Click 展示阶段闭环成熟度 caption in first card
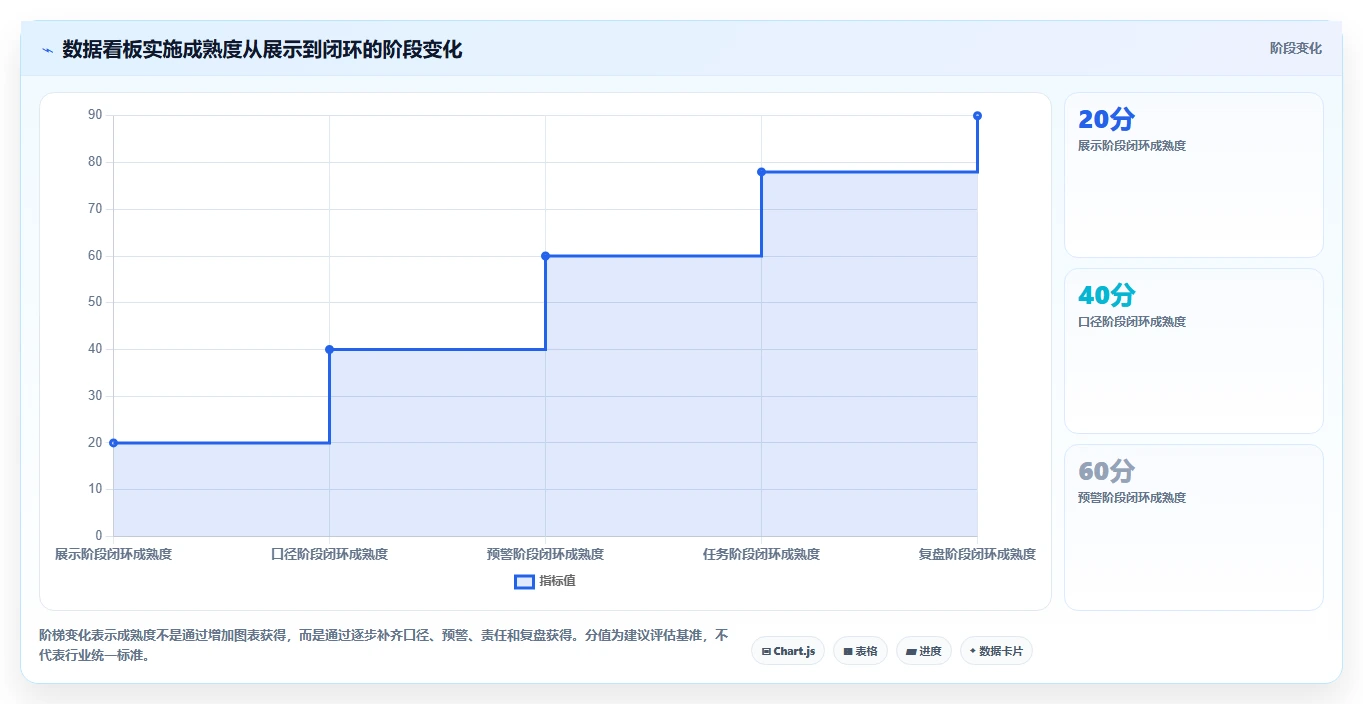1363x704 pixels. [x=1132, y=146]
